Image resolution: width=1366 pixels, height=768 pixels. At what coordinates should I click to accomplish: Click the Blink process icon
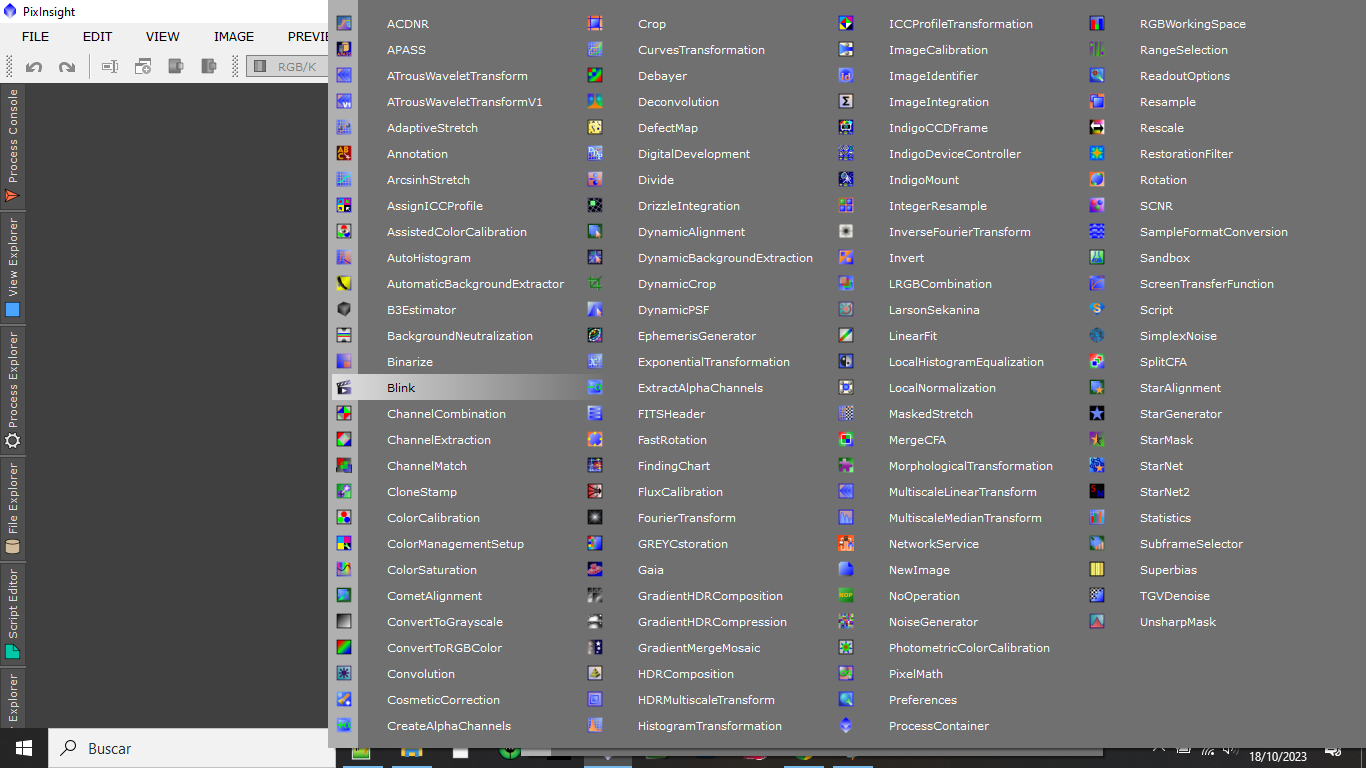pyautogui.click(x=344, y=387)
